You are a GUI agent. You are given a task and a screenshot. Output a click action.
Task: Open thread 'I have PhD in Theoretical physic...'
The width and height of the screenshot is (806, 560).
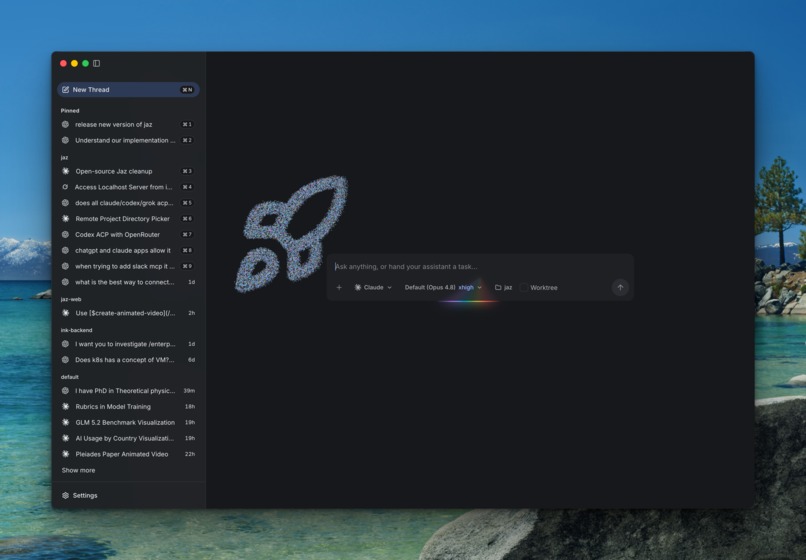(129, 391)
